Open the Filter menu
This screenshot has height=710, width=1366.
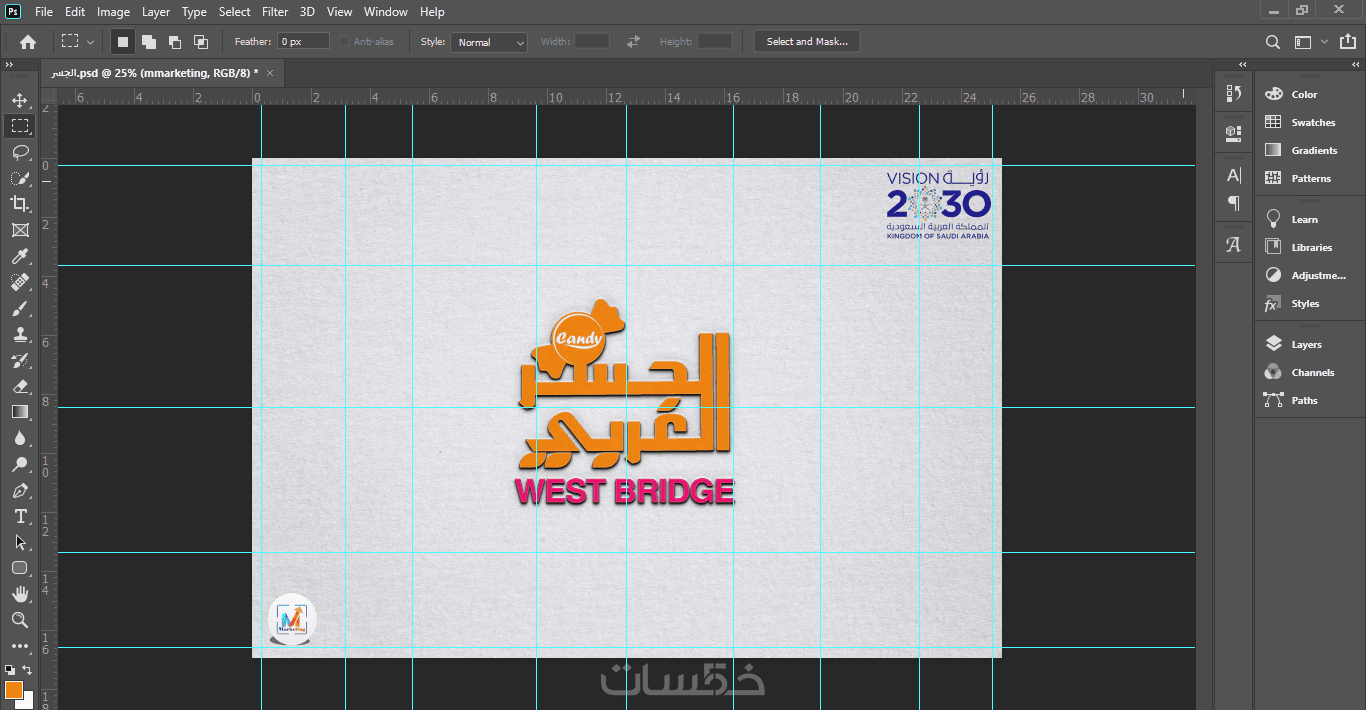(275, 12)
